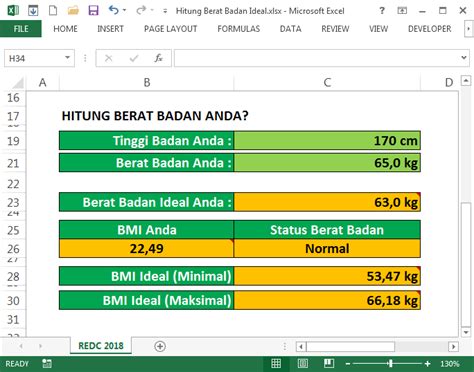
Task: Select the 170 cm height cell
Action: click(x=327, y=141)
